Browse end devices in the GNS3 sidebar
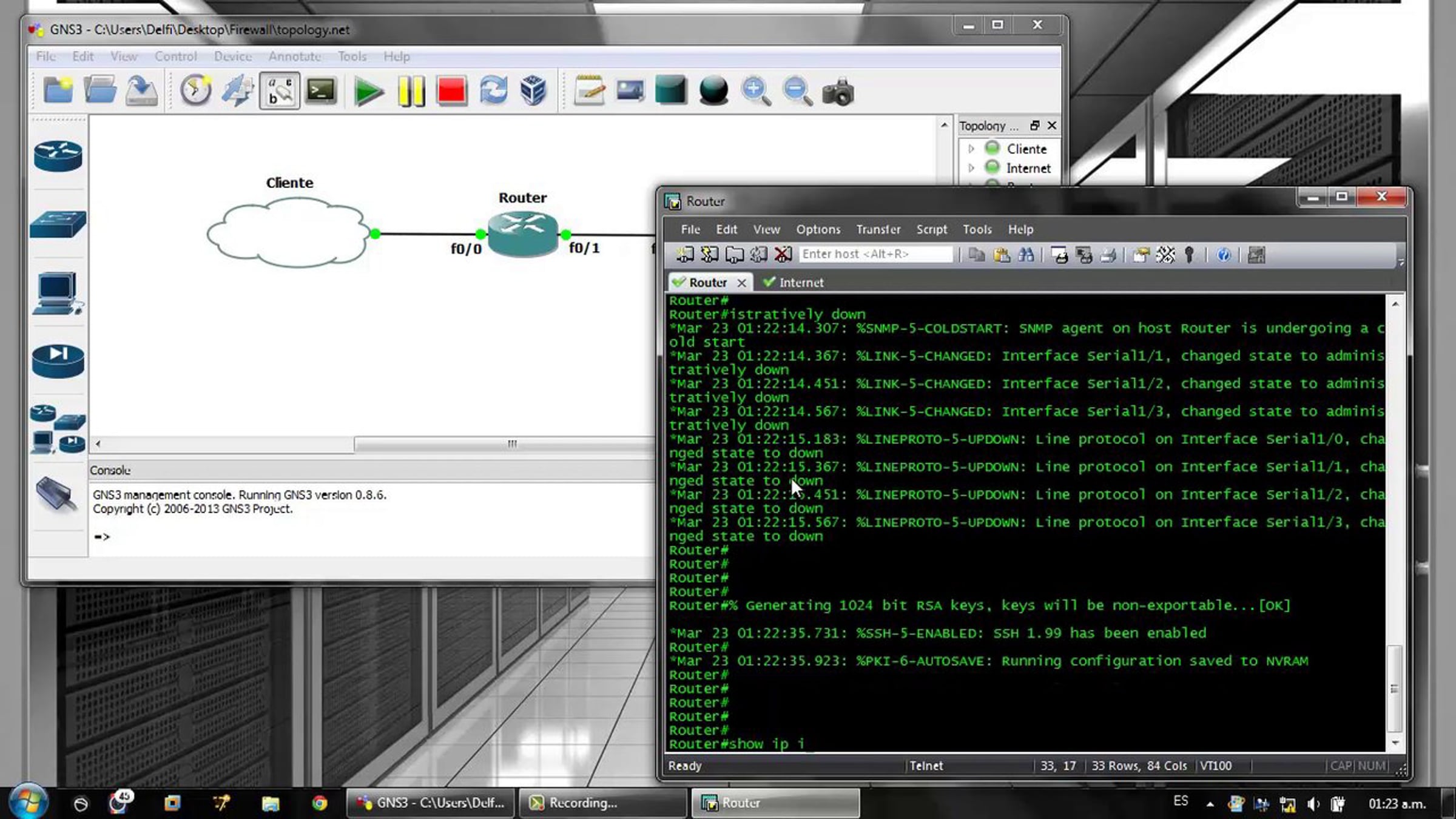Screen dimensions: 1456x819 tap(58, 294)
